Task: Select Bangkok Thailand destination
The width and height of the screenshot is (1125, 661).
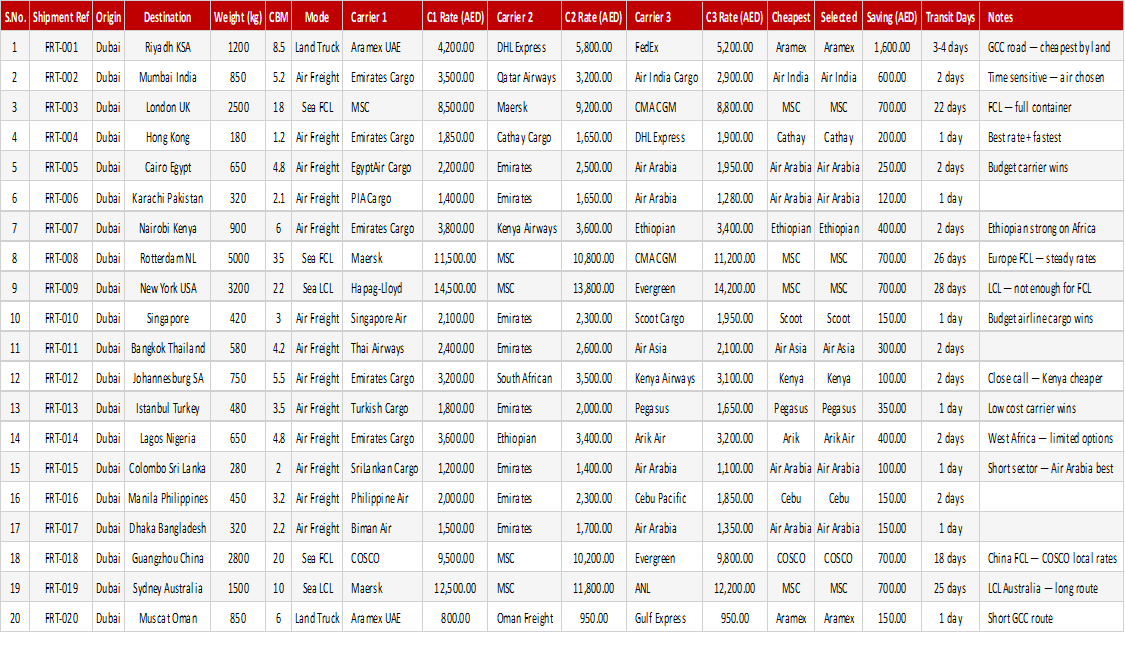Action: pyautogui.click(x=167, y=349)
